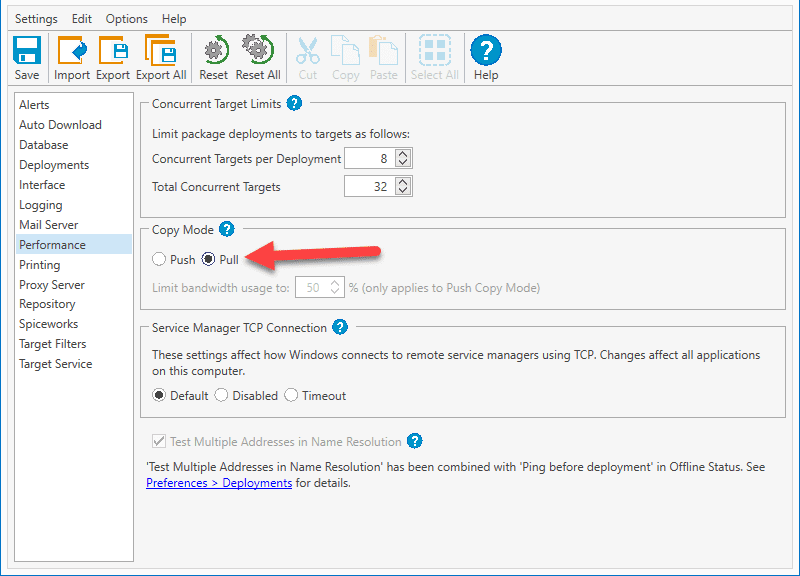The height and width of the screenshot is (576, 800).
Task: Decrease Concurrent Targets per Deployment value
Action: [403, 163]
